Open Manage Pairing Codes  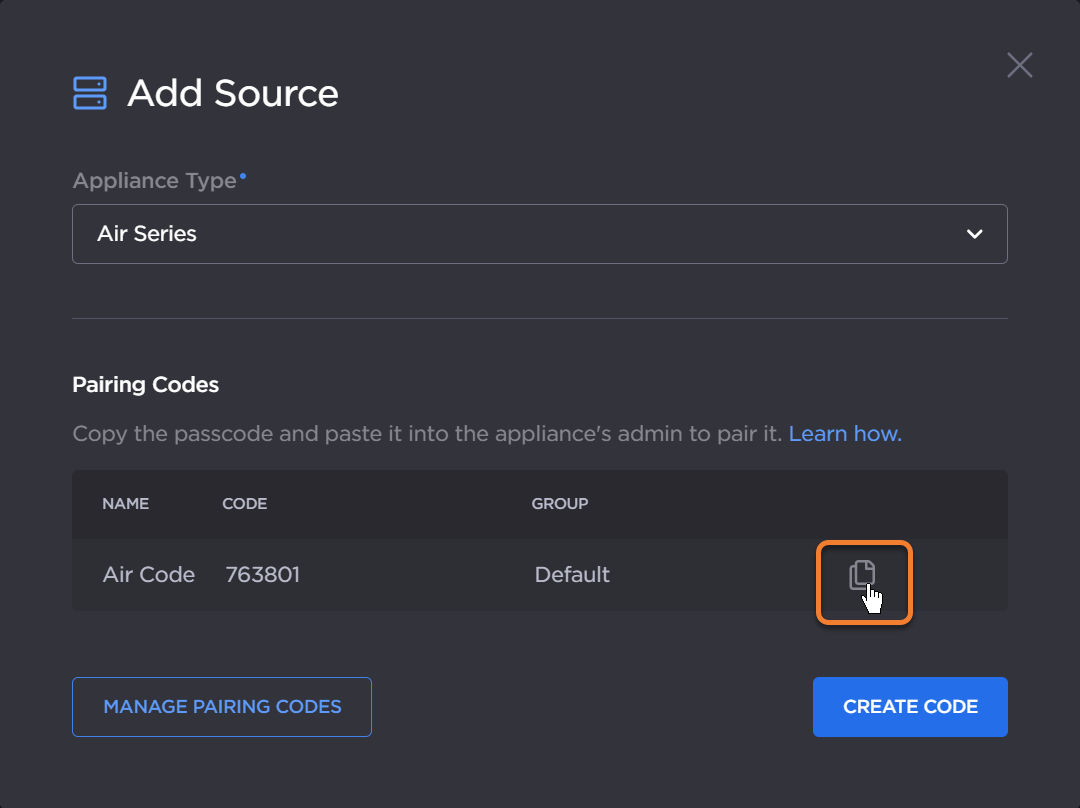(221, 707)
